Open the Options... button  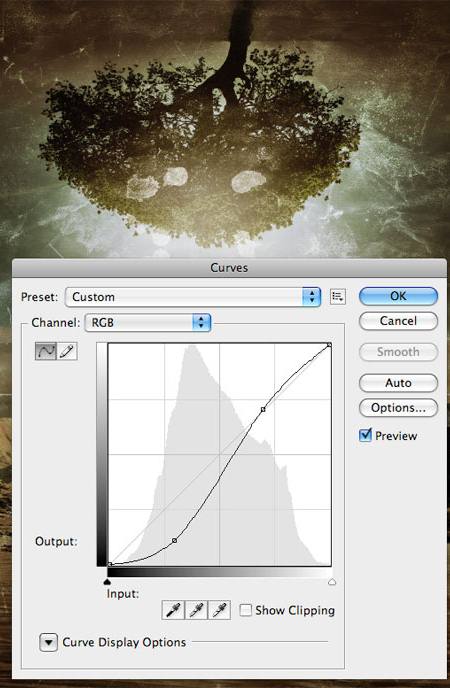point(398,408)
